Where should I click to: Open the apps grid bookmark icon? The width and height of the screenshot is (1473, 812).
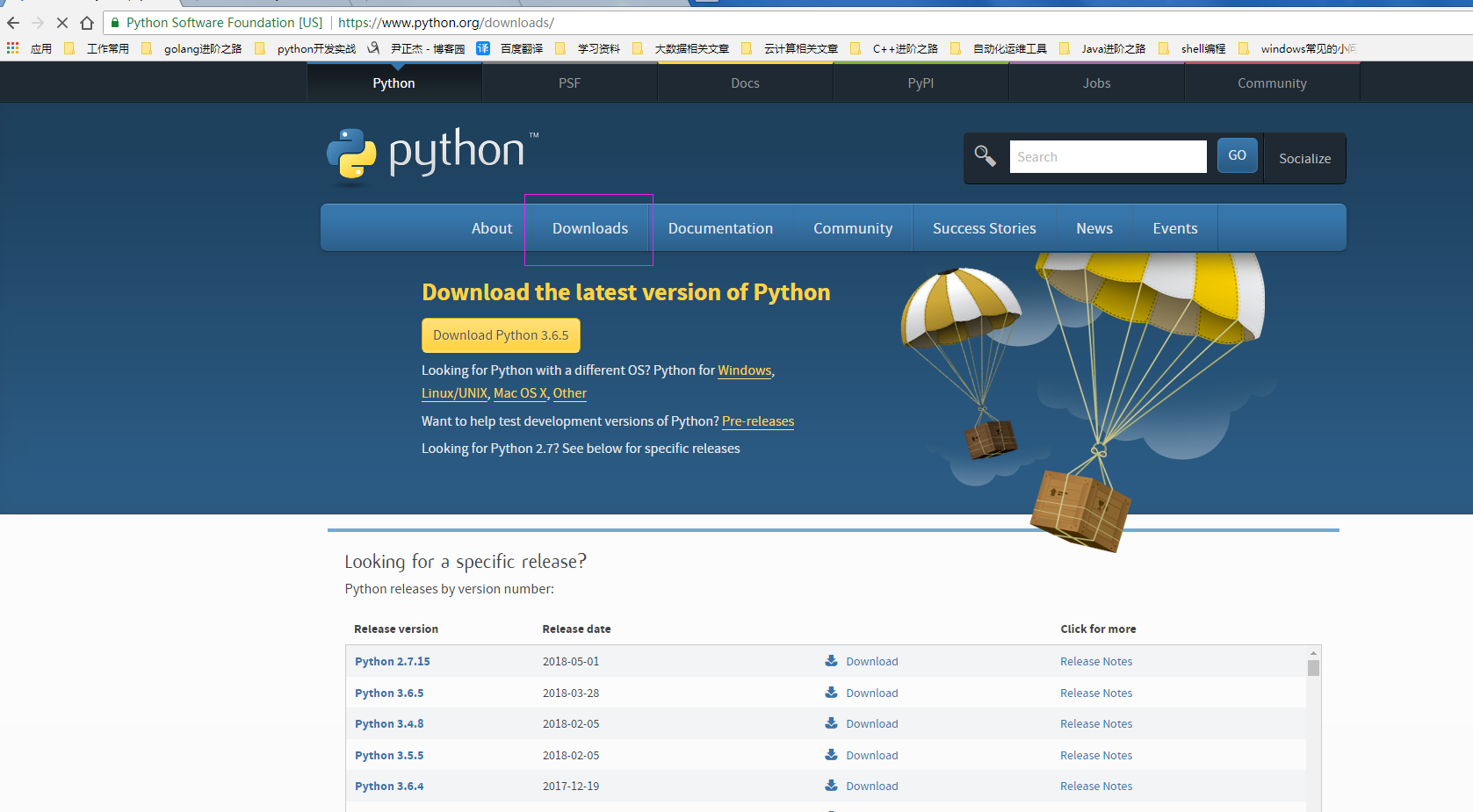pyautogui.click(x=13, y=48)
